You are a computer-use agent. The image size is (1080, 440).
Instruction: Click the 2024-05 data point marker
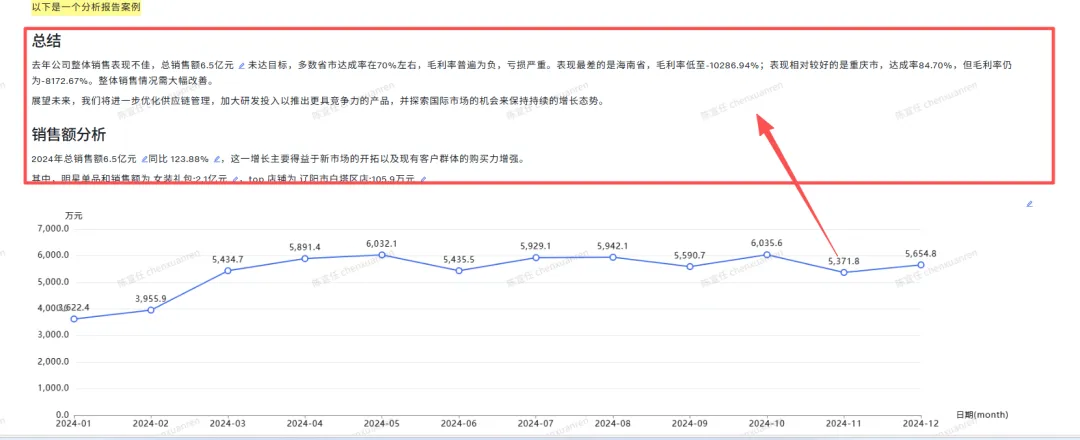click(x=382, y=255)
